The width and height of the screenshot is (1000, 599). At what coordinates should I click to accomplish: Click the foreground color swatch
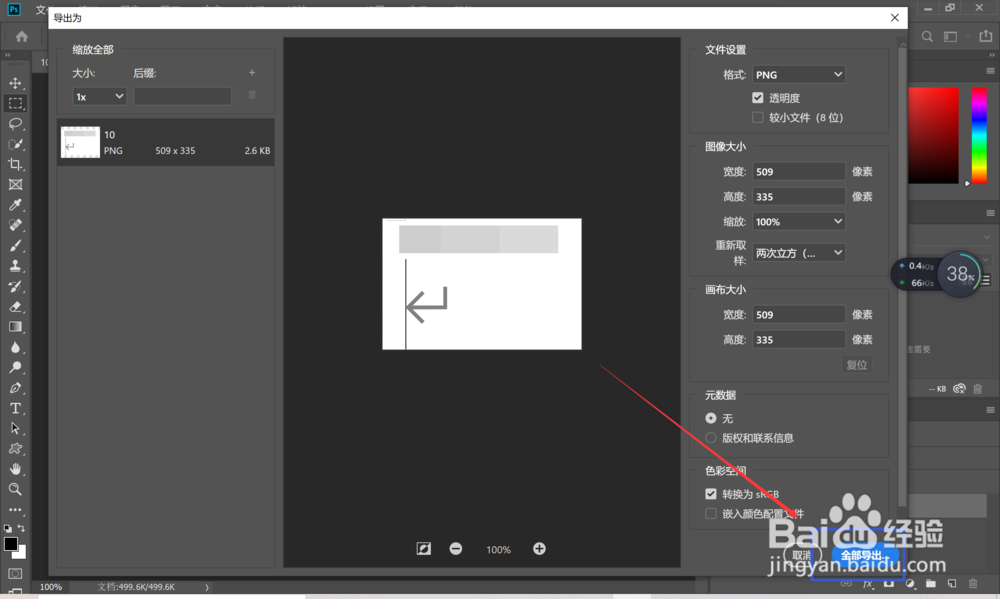coord(11,544)
